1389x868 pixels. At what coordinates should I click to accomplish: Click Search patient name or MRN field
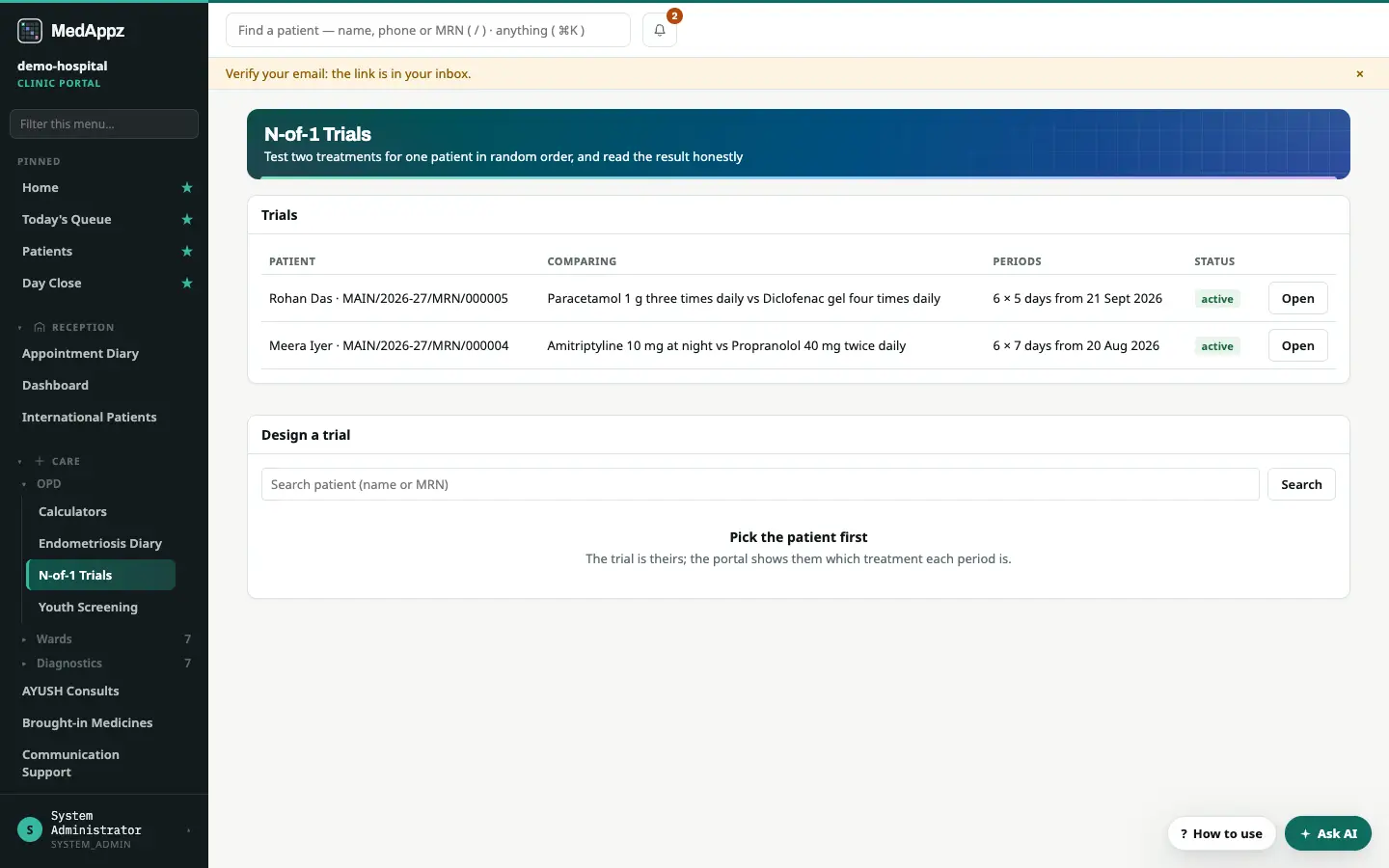pos(760,485)
